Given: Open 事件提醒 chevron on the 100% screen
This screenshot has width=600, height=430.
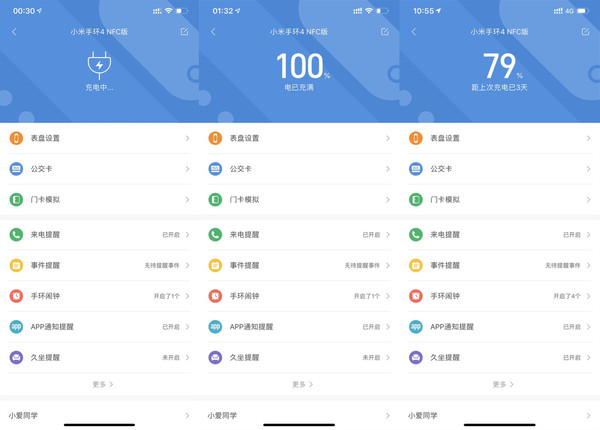Looking at the screenshot, I should (388, 265).
